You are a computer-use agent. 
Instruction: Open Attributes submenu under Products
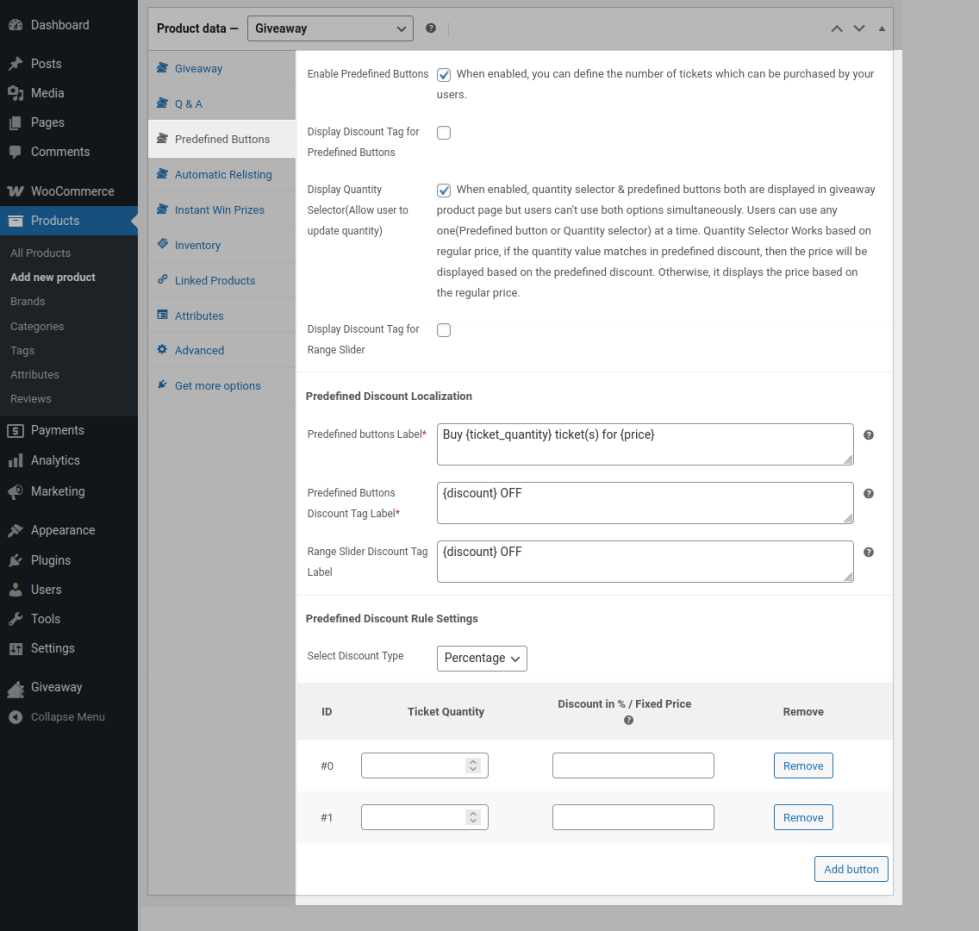(34, 375)
